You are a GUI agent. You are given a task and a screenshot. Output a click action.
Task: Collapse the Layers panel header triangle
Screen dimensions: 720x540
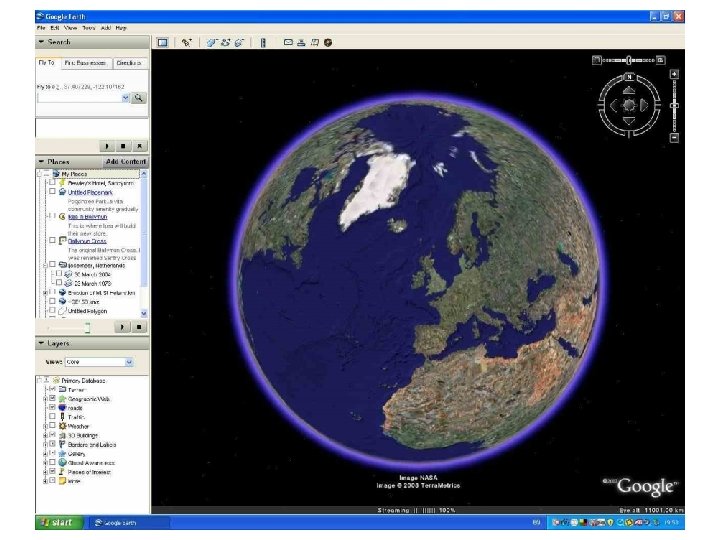tap(41, 343)
